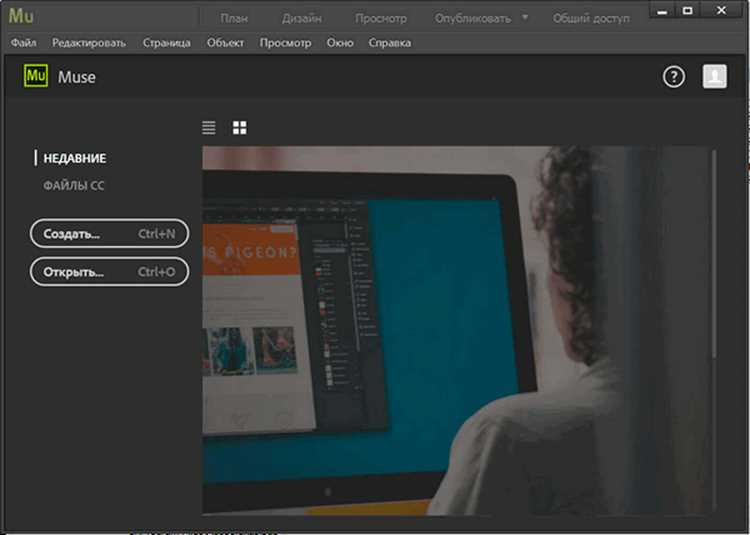Select the НЕДАВНИЕ section

[x=75, y=158]
